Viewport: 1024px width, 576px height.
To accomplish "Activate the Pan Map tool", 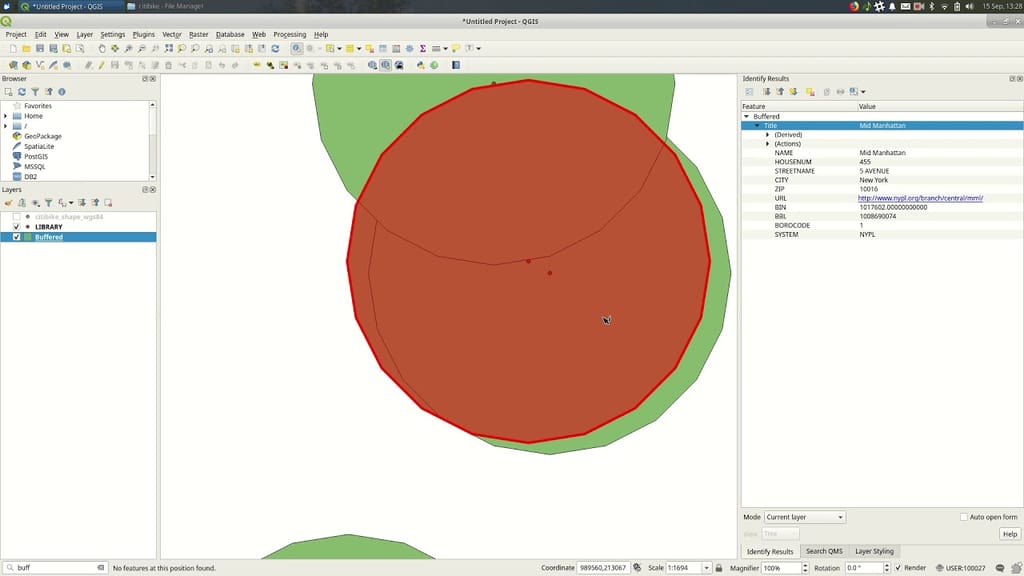I will (x=102, y=47).
